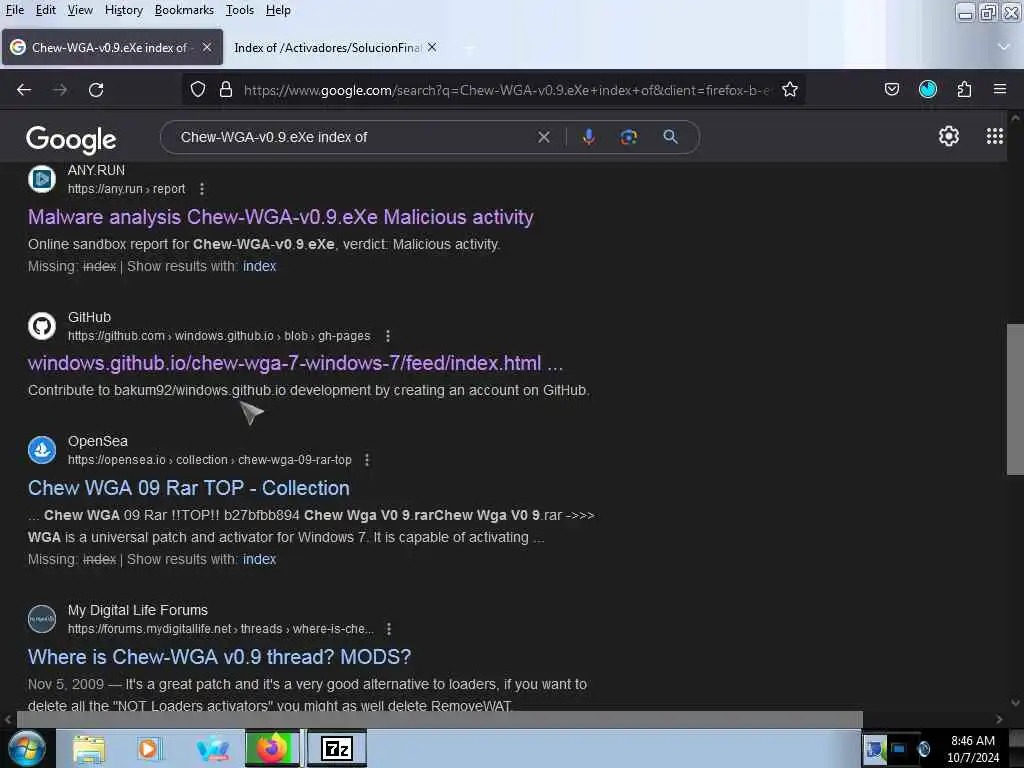
Task: Open Firefox application hamburger menu
Action: pyautogui.click(x=999, y=89)
